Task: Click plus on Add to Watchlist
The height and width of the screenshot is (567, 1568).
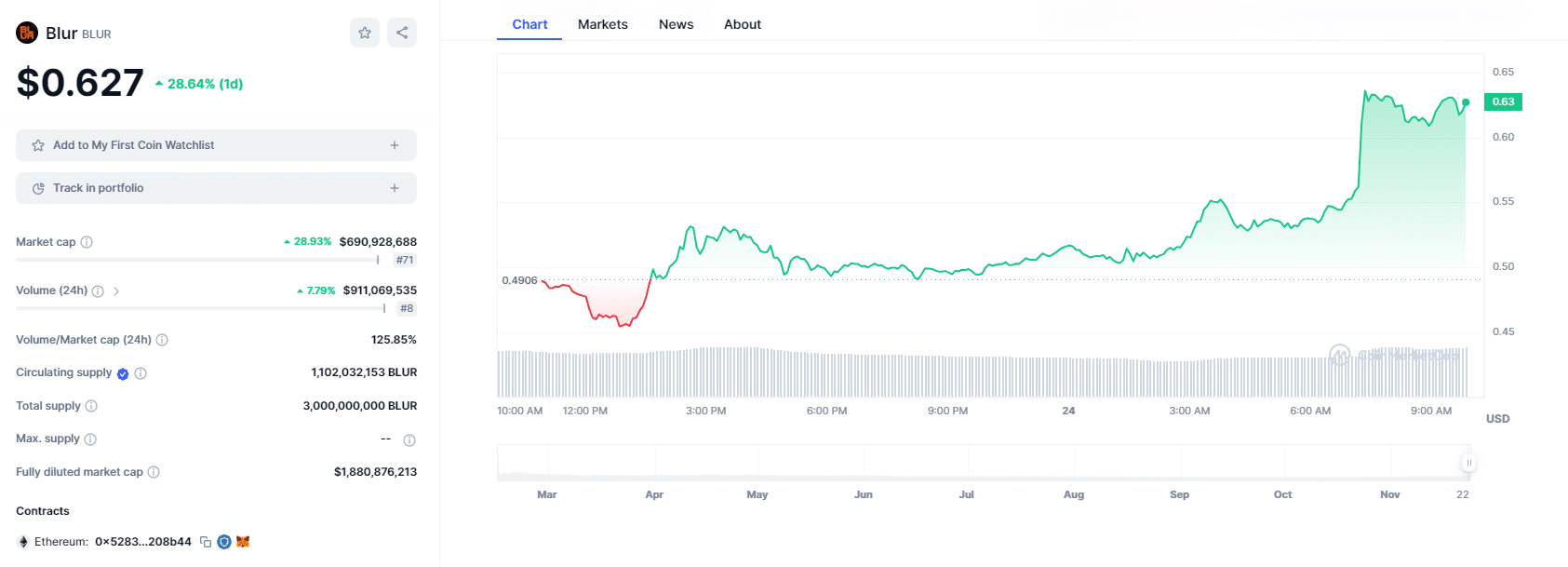Action: [395, 145]
